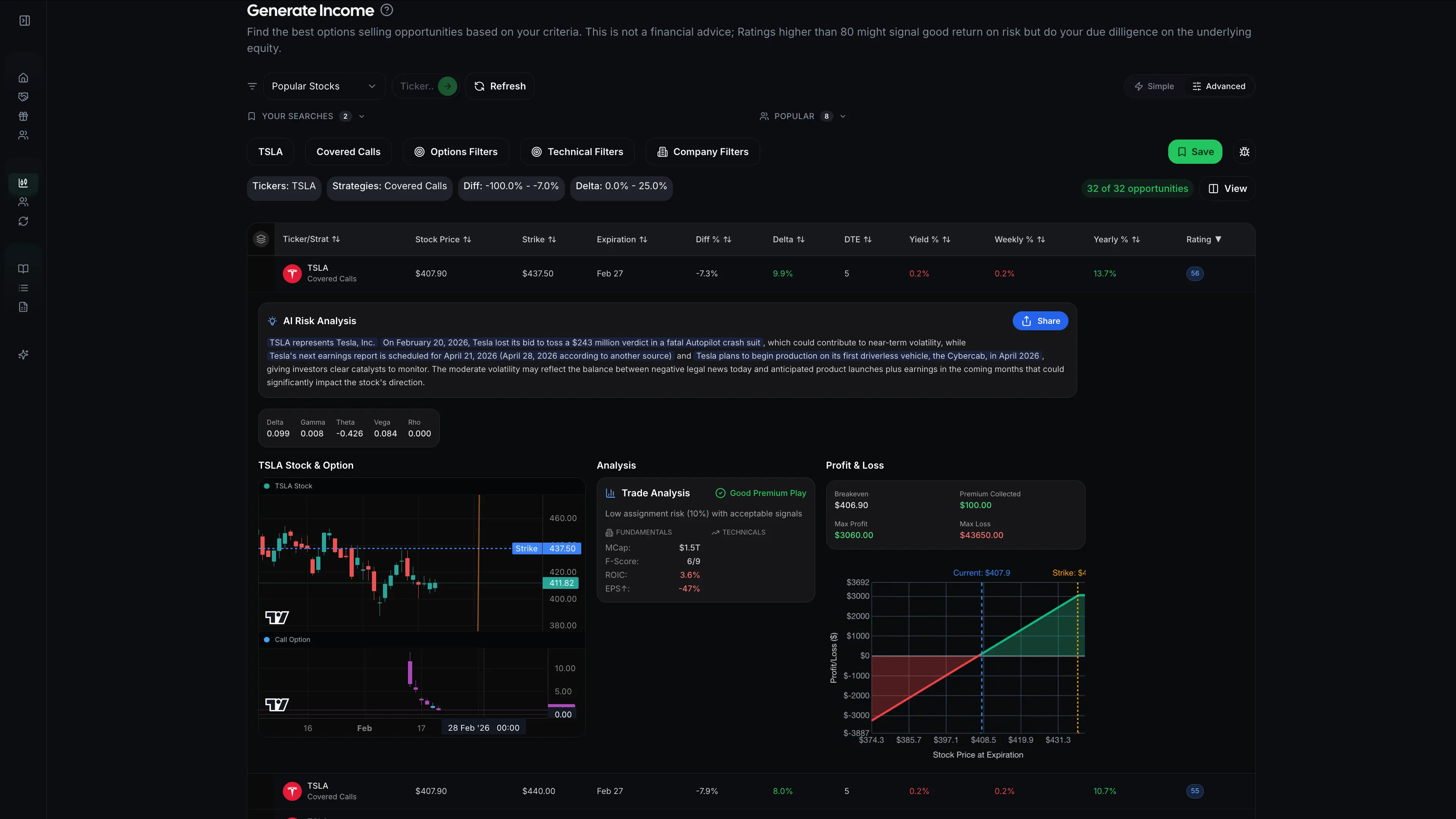Viewport: 1456px width, 819px height.
Task: Go to Home via the sidebar house icon
Action: tap(23, 77)
